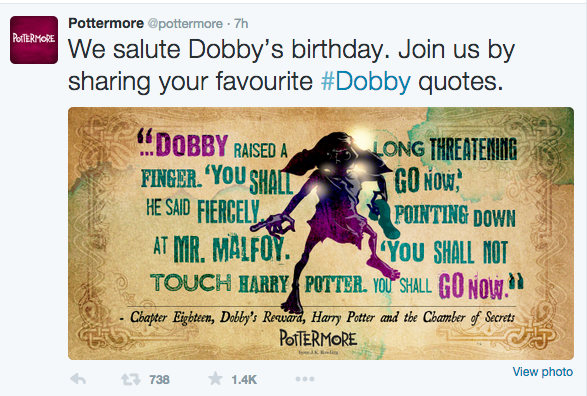
Task: Click the Pottermore display name
Action: [106, 23]
